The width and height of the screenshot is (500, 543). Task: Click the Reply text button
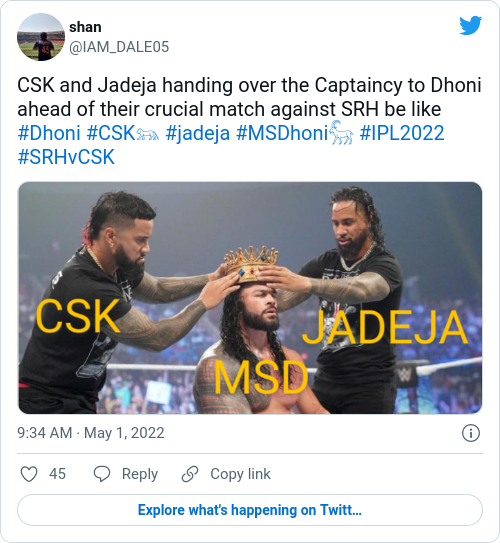coord(140,474)
